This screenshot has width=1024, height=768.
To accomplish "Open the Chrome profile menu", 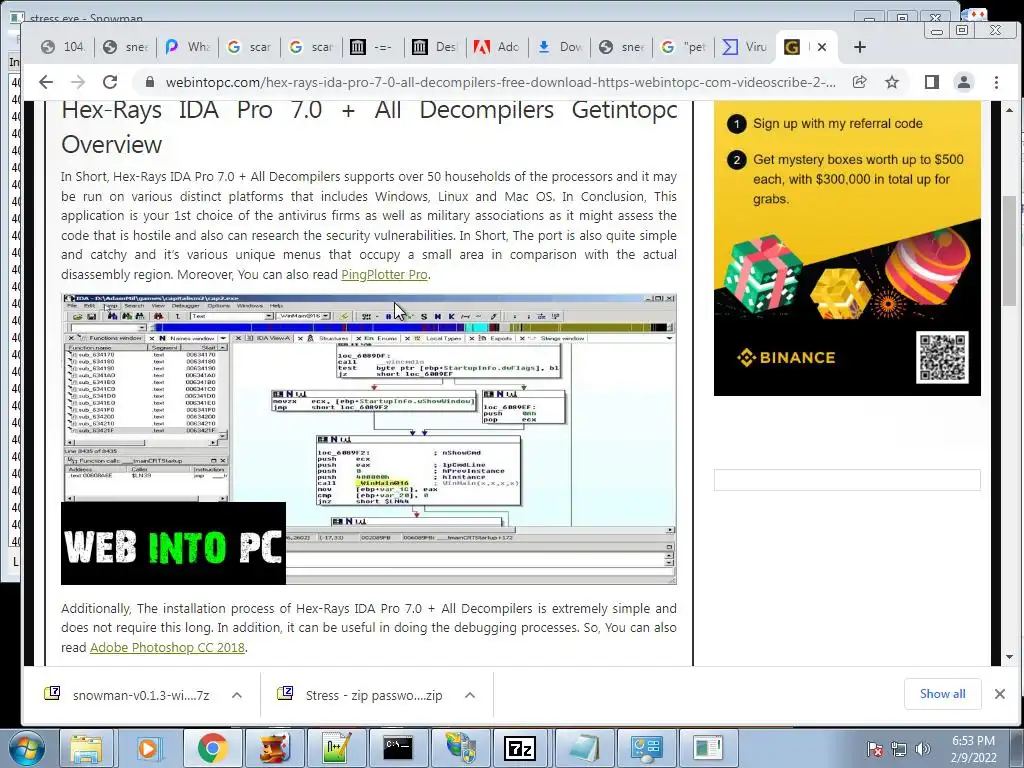I will 963,82.
